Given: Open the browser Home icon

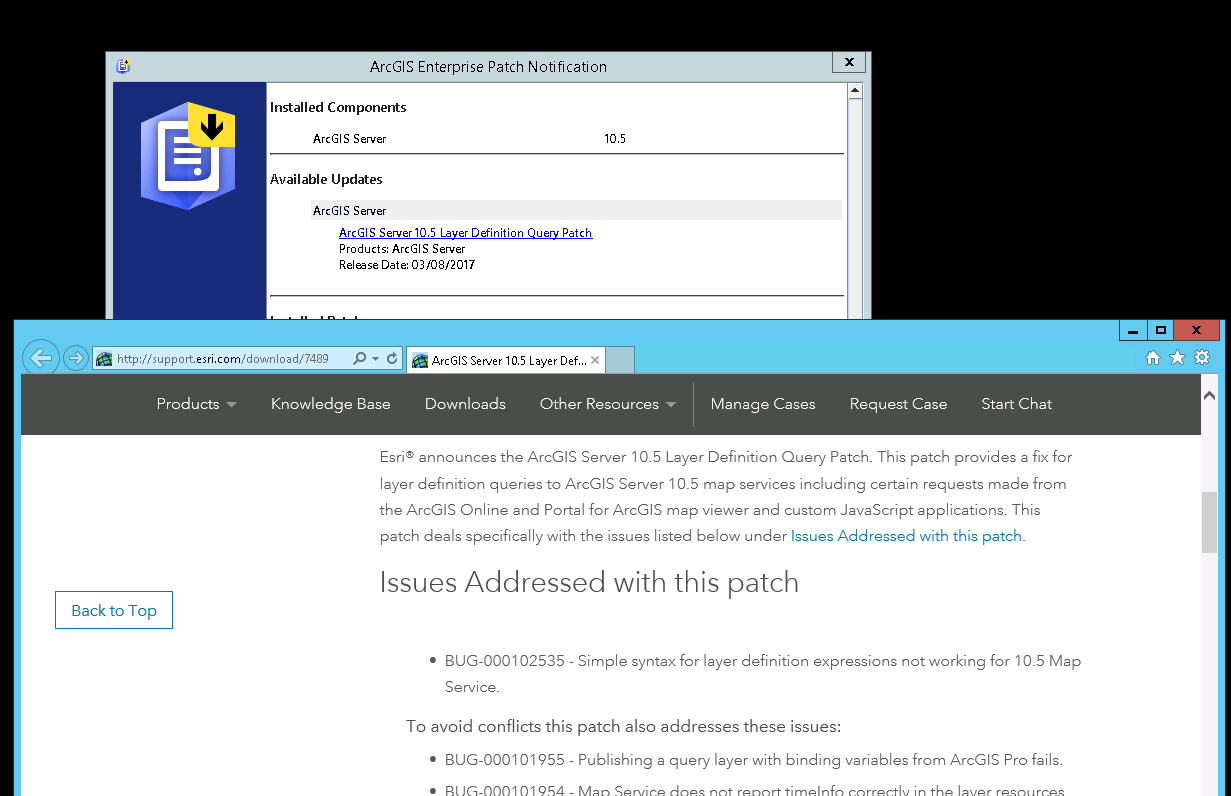Looking at the screenshot, I should [x=1153, y=358].
